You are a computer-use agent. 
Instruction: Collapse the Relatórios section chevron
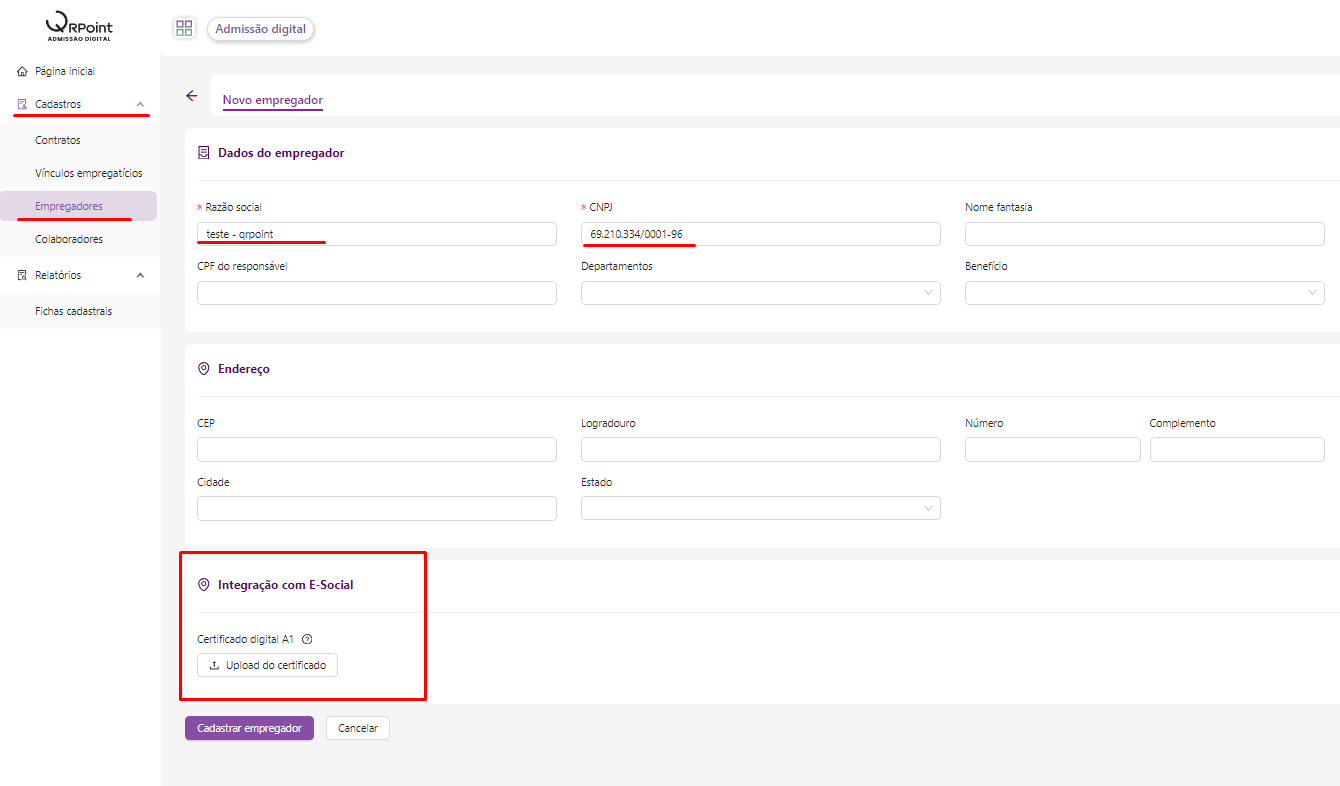[x=140, y=275]
